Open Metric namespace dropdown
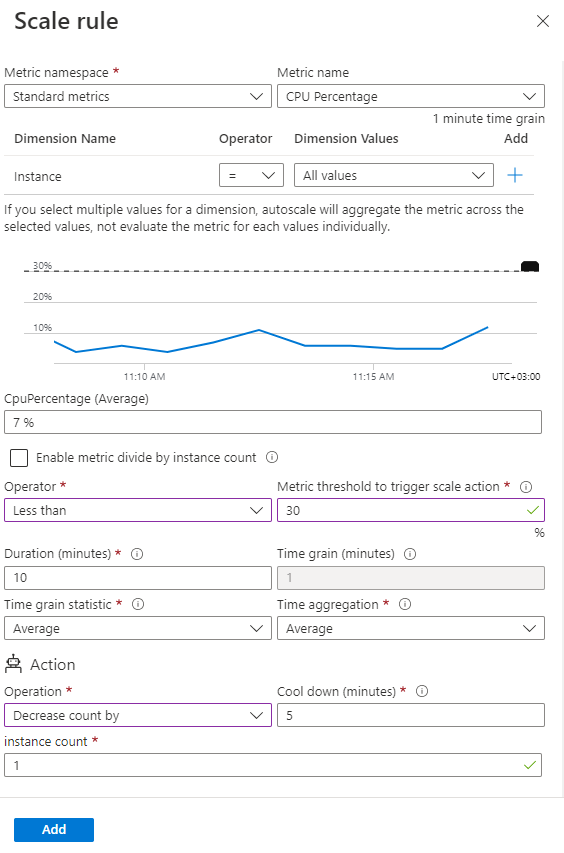564x853 pixels. pyautogui.click(x=138, y=96)
